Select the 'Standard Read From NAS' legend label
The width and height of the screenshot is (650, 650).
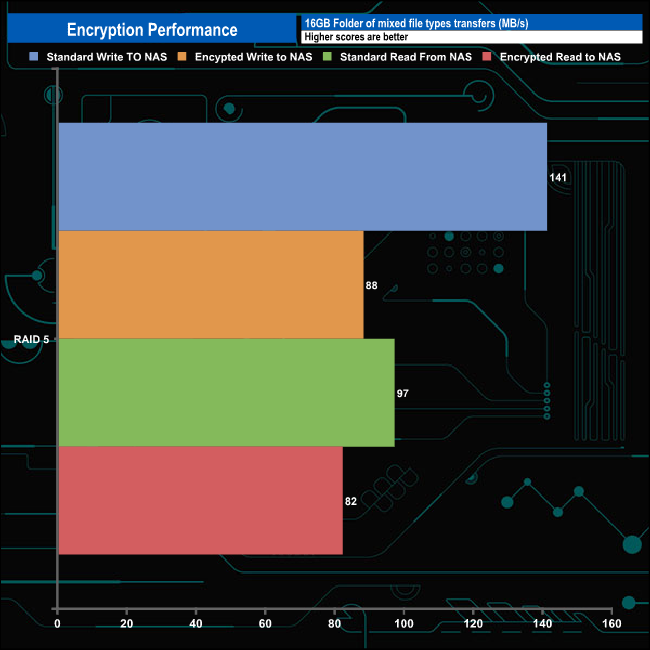click(405, 57)
